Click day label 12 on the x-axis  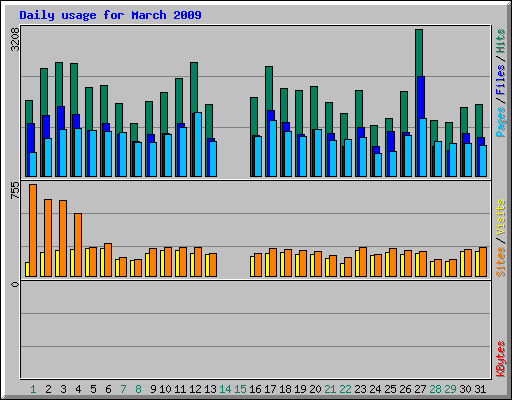click(x=195, y=389)
